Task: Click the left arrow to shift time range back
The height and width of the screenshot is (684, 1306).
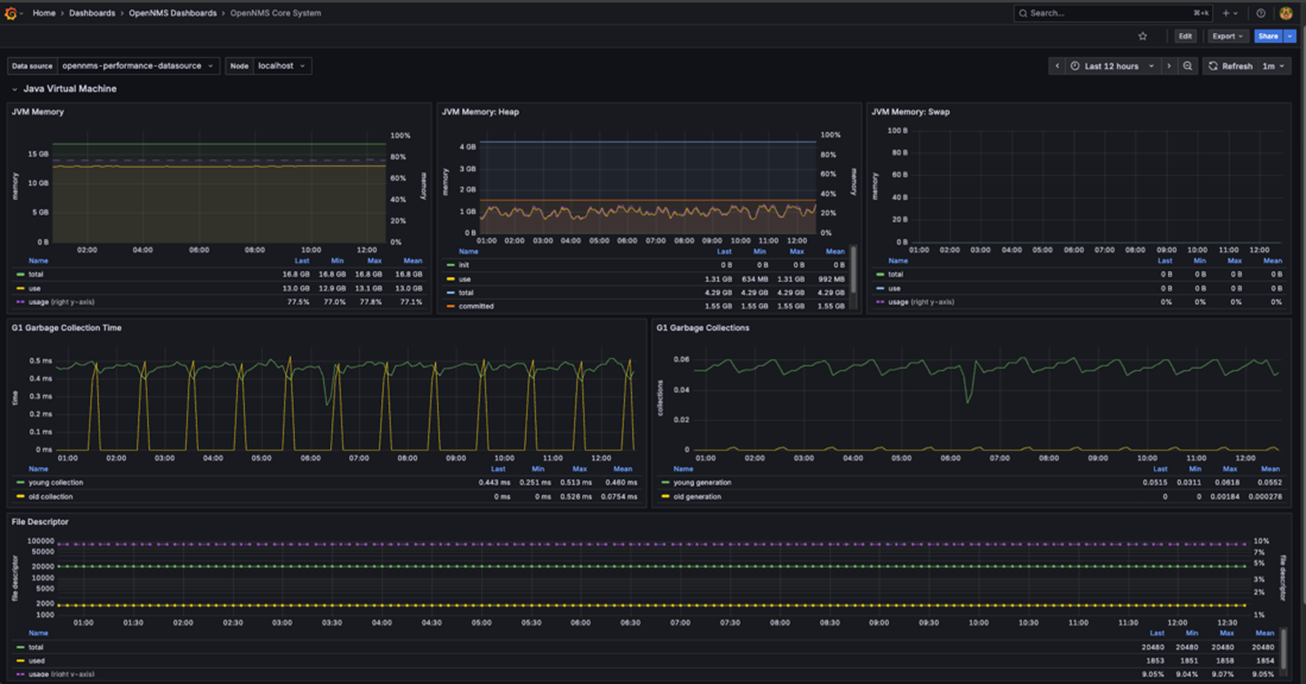Action: [x=1058, y=66]
